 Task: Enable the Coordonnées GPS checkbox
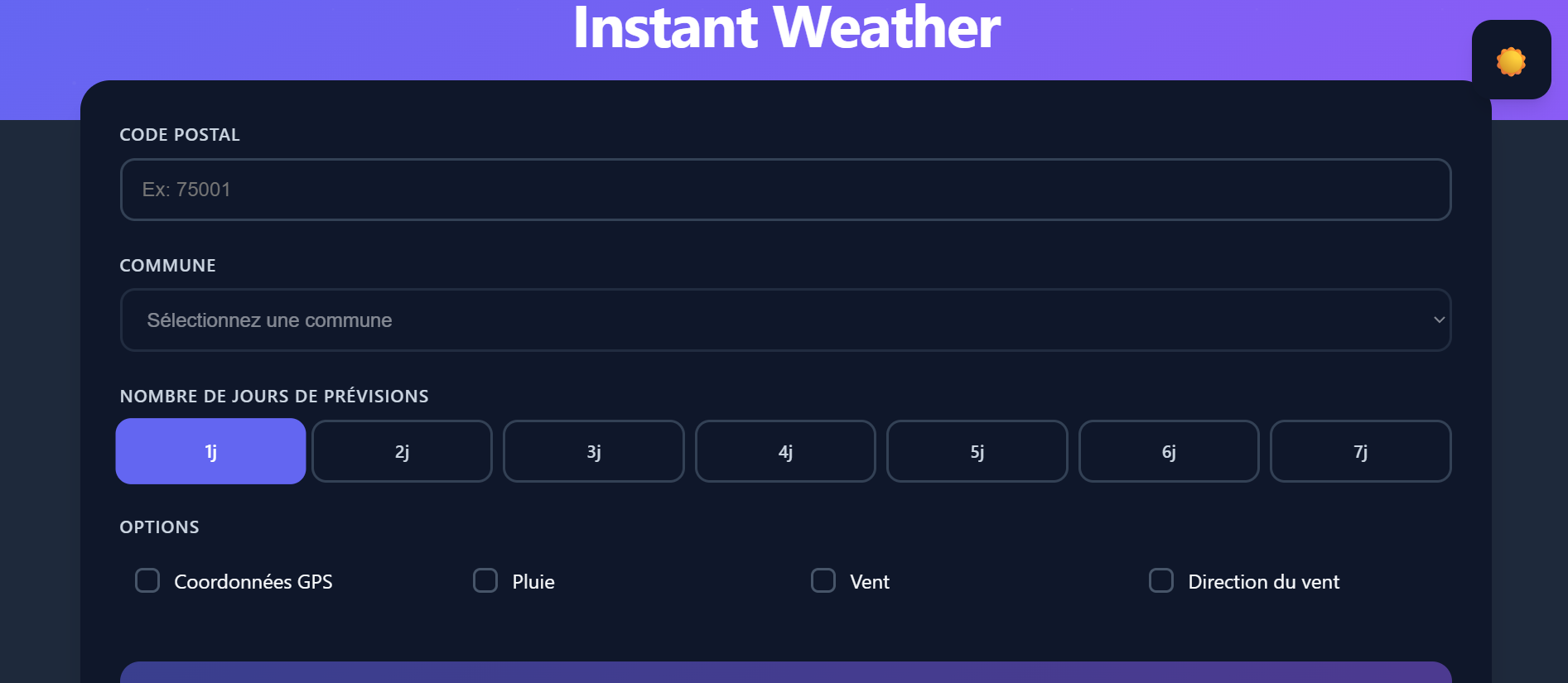(147, 580)
